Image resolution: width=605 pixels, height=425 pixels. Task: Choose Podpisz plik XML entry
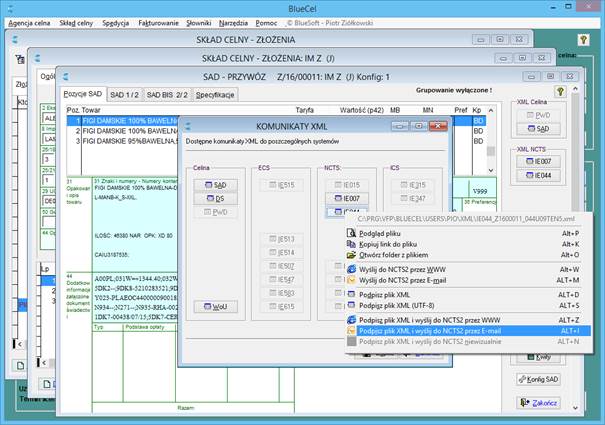[468, 295]
